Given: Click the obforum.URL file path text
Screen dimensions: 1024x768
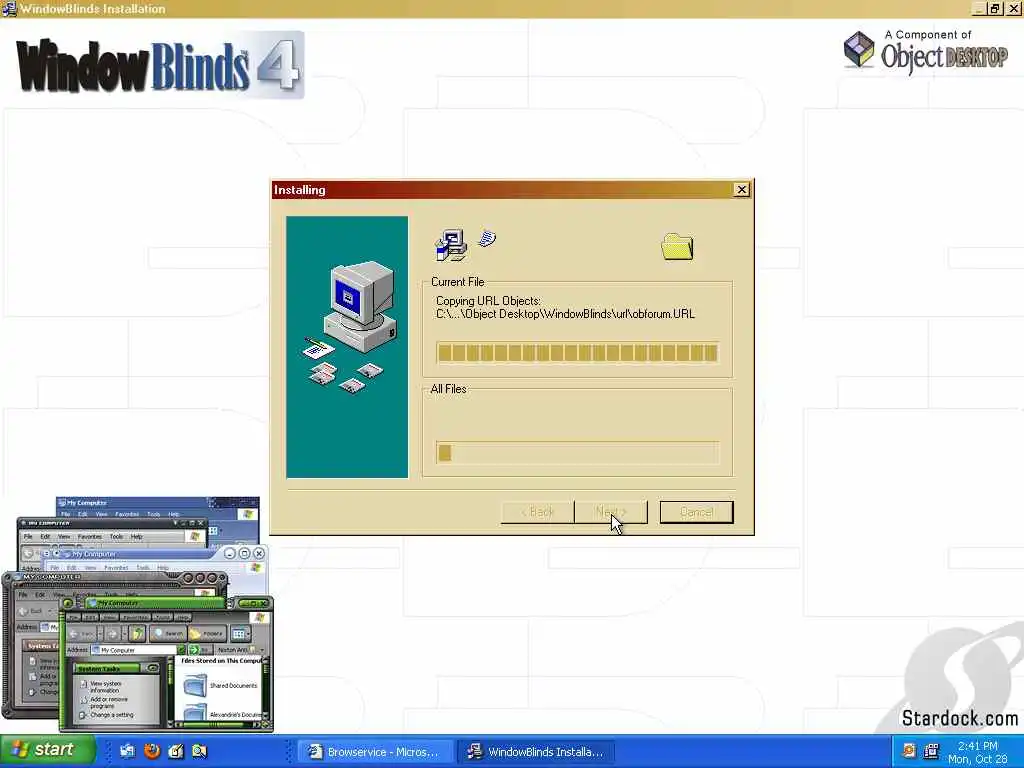Looking at the screenshot, I should tap(566, 313).
